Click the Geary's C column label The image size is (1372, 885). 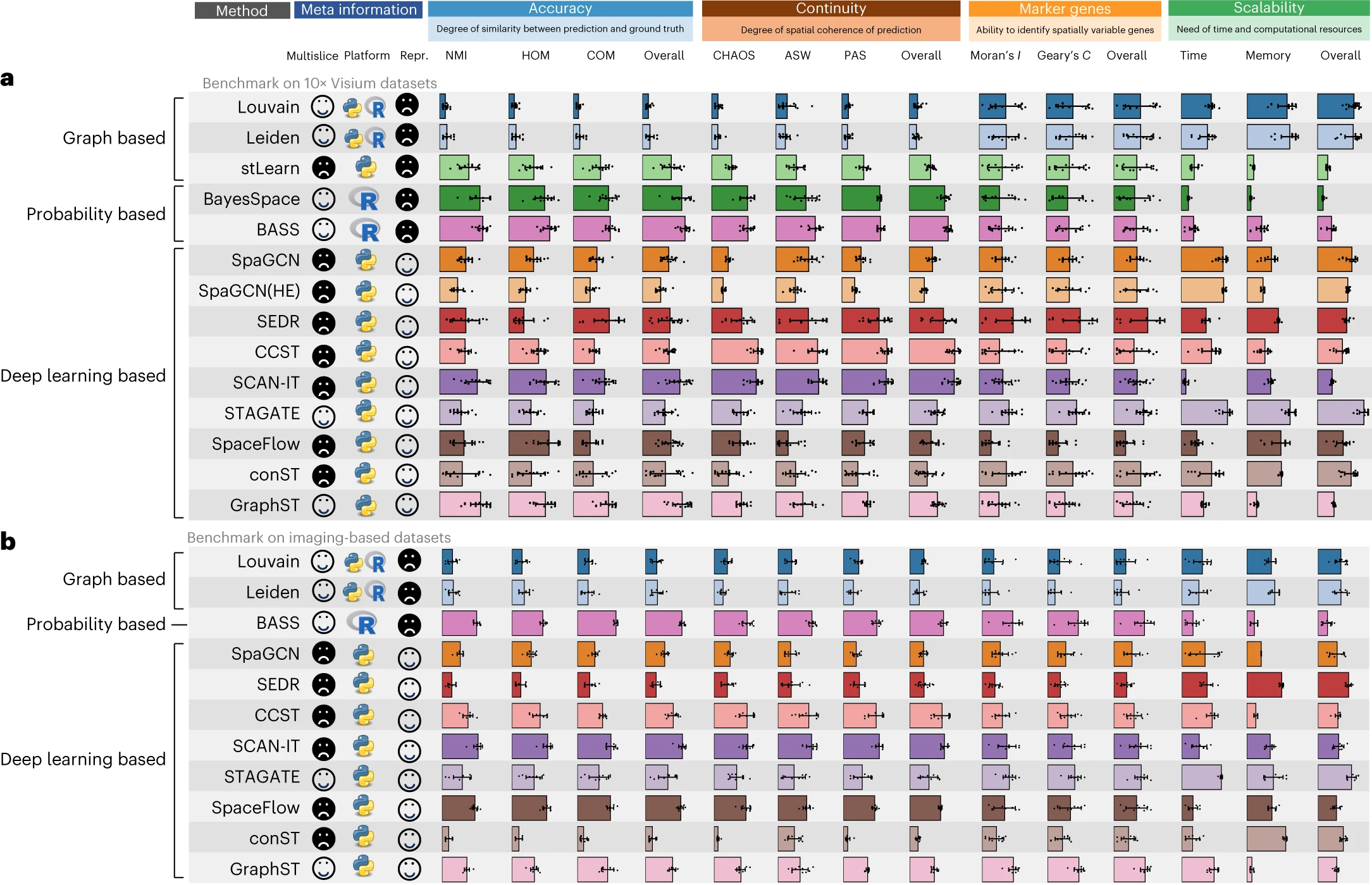[1064, 56]
